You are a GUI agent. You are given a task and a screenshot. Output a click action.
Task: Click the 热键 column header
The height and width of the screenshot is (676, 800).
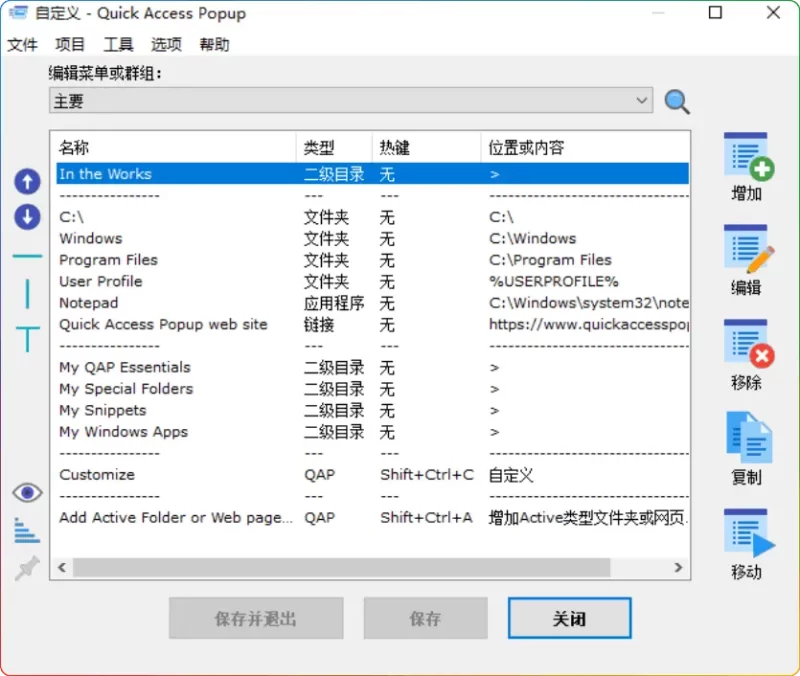[427, 147]
